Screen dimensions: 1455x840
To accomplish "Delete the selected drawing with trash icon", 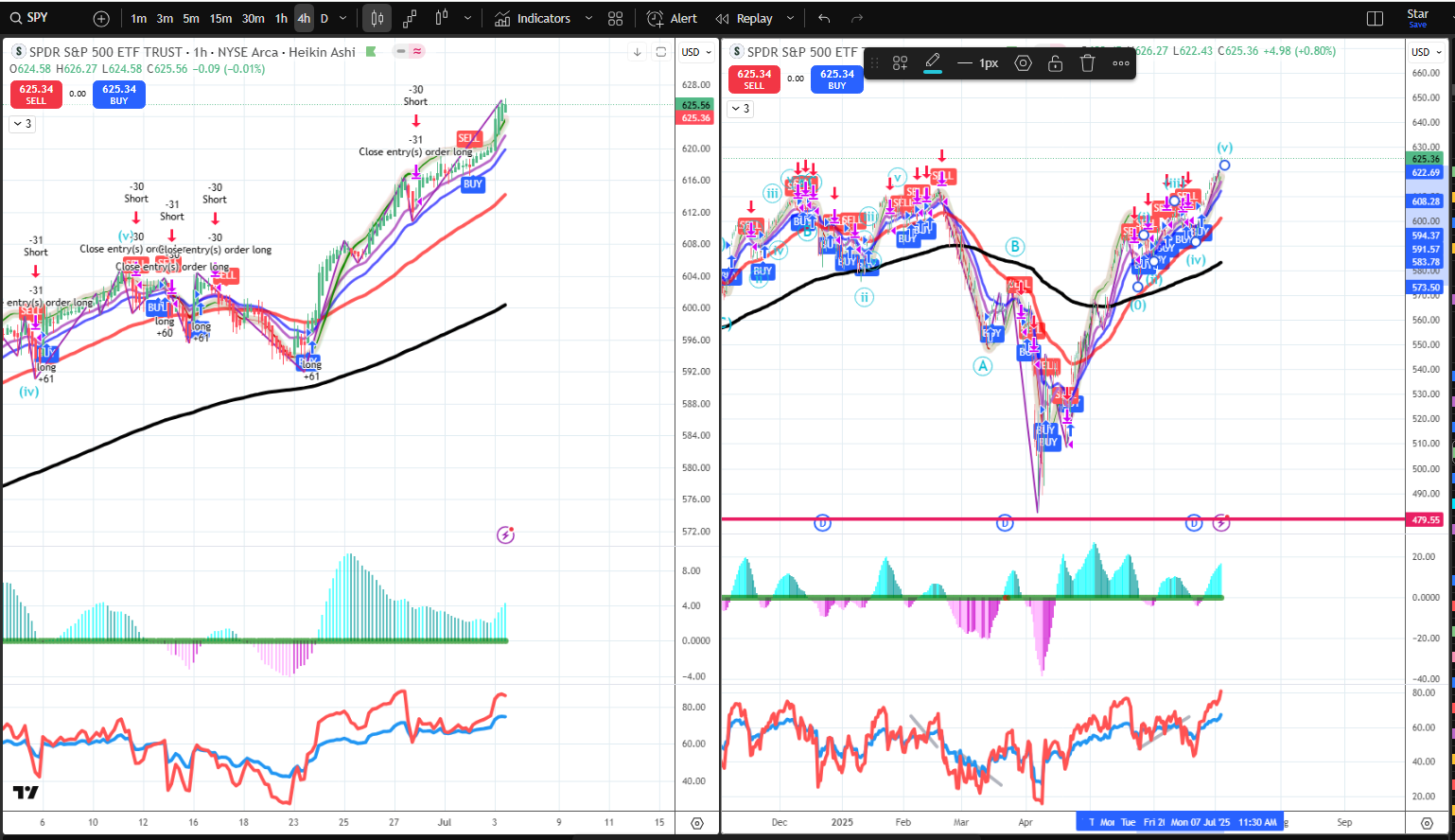I will pyautogui.click(x=1087, y=63).
